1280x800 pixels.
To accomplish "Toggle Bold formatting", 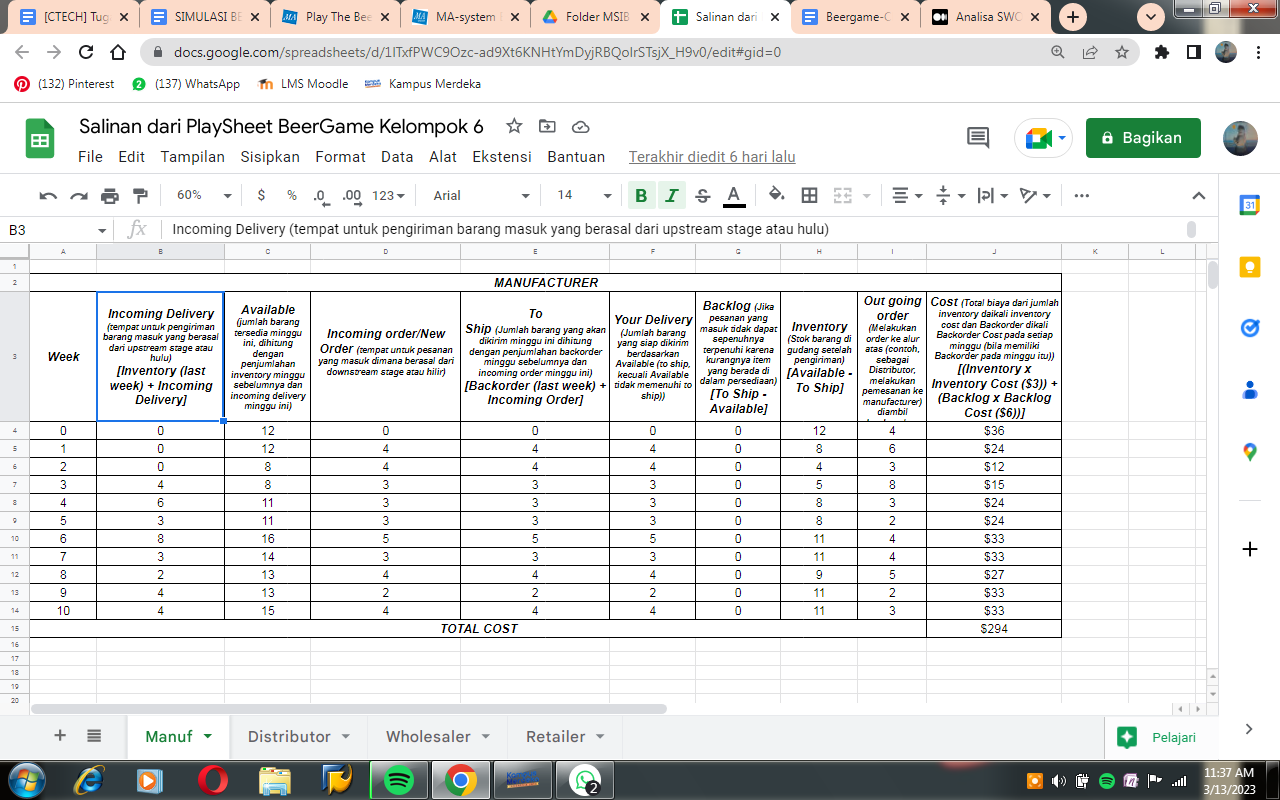I will 641,195.
